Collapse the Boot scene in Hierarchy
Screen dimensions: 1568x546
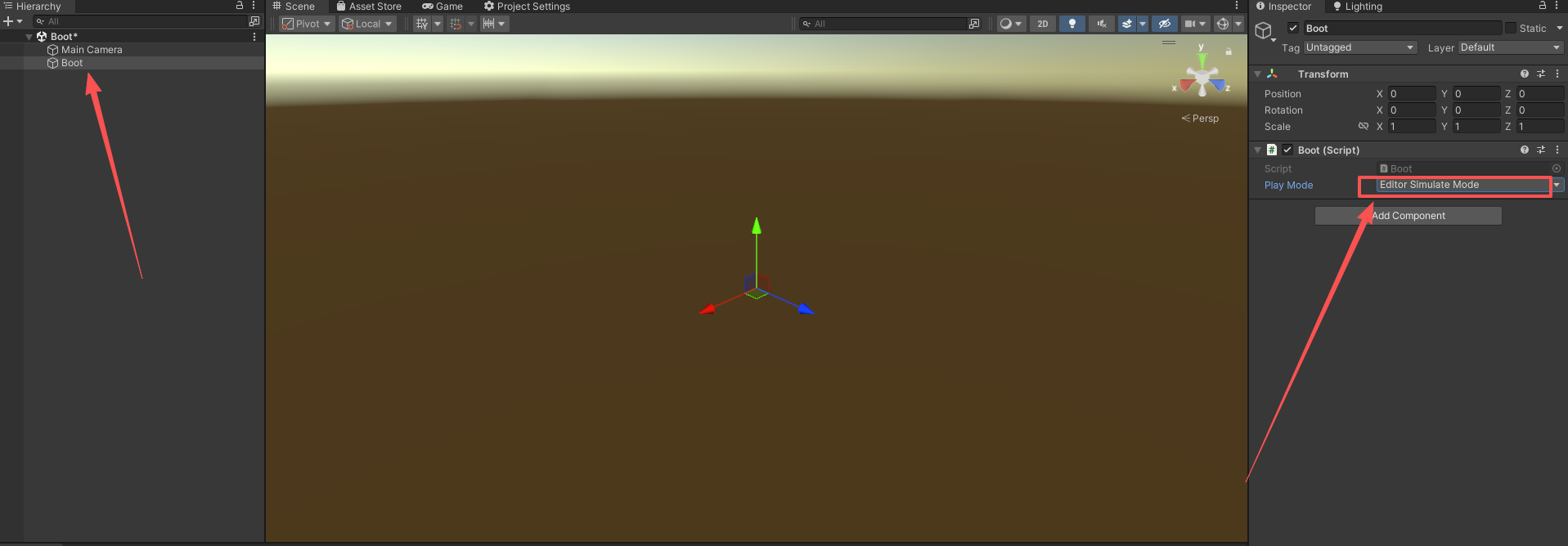click(29, 37)
